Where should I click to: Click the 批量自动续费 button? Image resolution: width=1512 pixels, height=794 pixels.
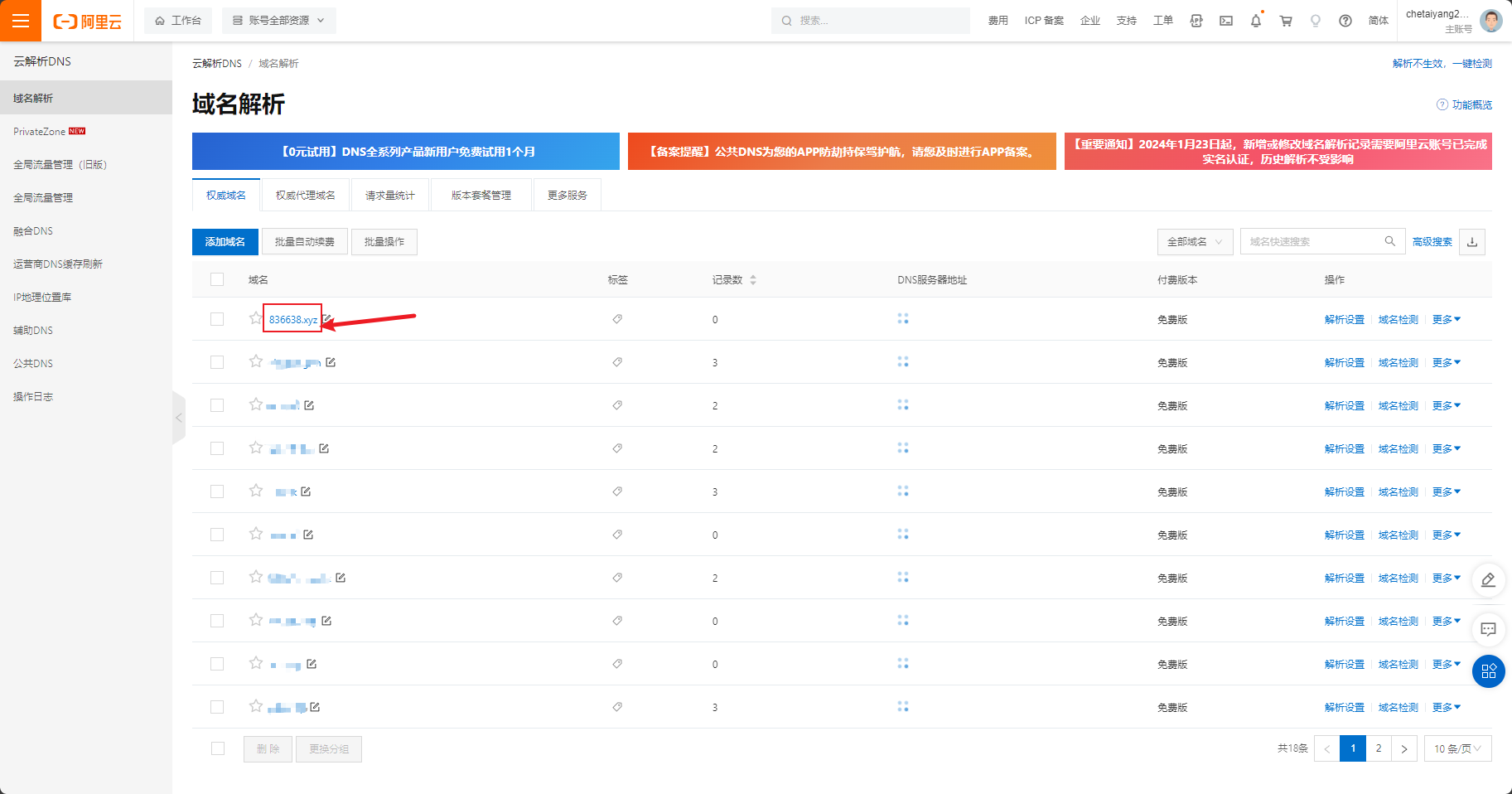click(x=305, y=242)
